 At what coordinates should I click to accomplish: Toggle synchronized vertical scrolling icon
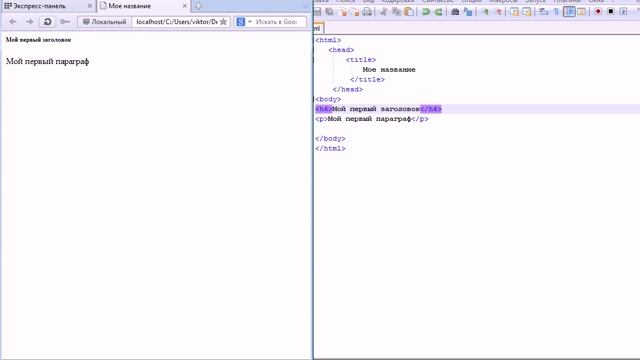tap(514, 12)
